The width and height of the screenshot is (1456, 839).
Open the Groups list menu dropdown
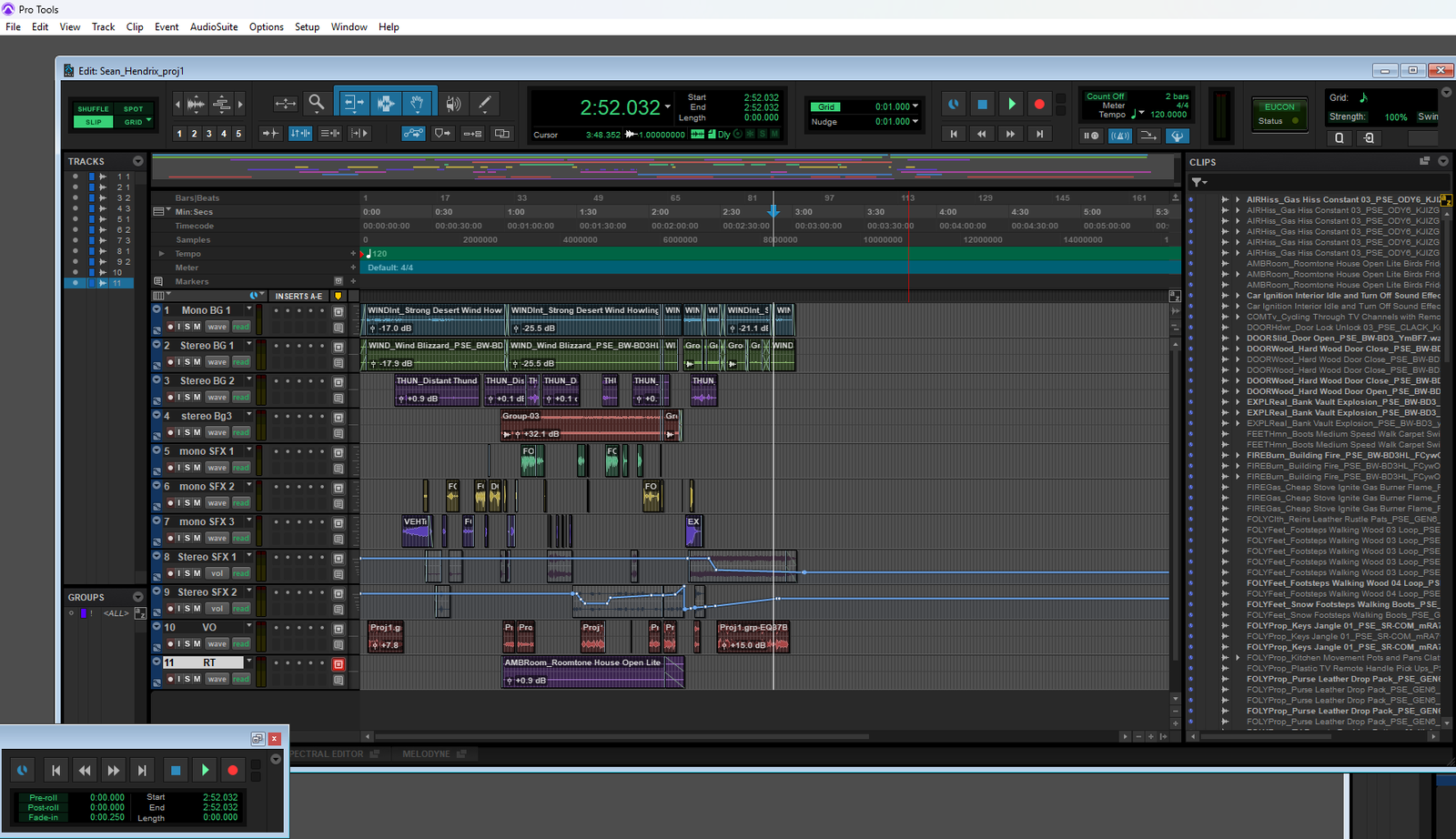pos(137,597)
